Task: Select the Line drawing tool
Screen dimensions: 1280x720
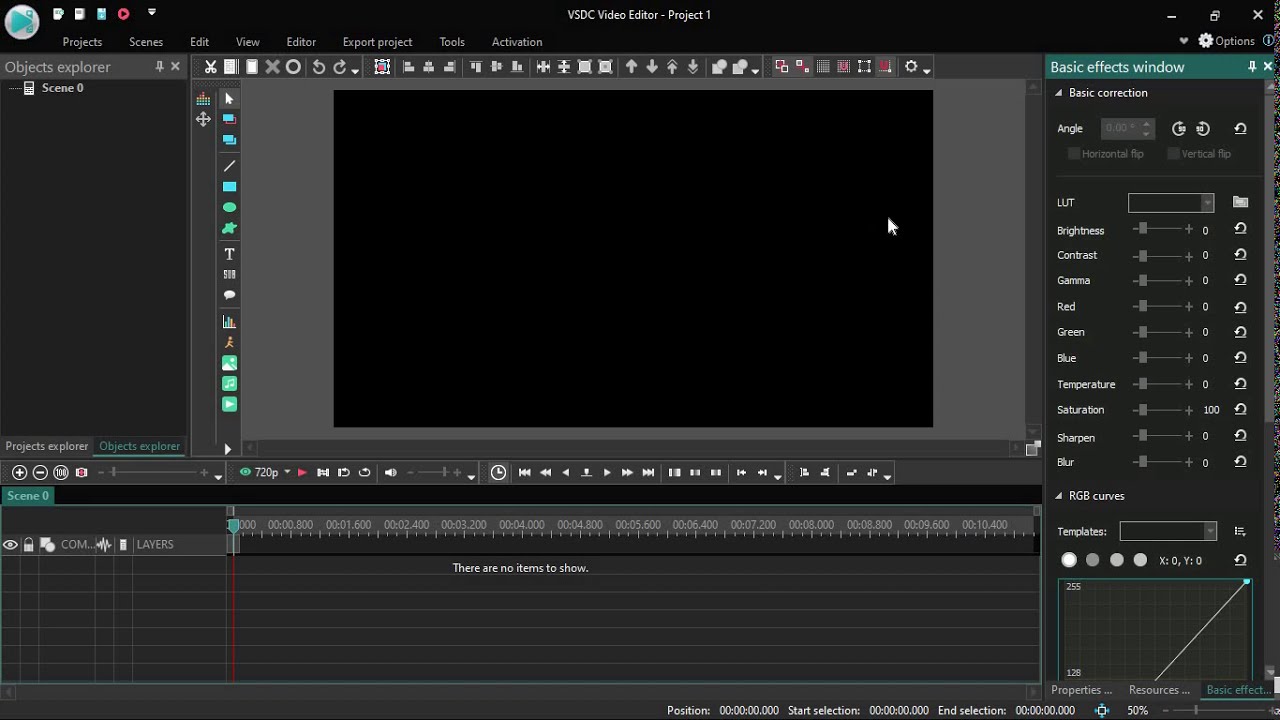Action: [229, 166]
